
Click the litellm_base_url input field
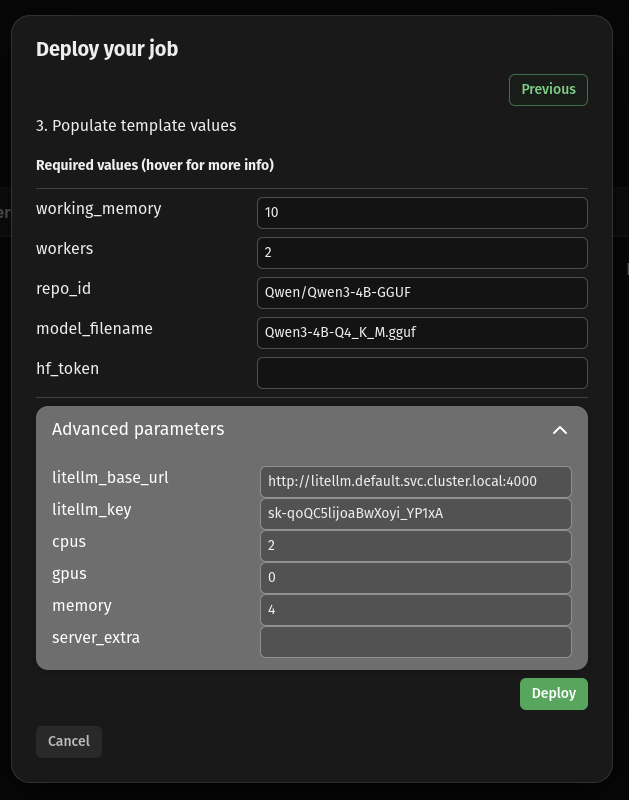(416, 481)
